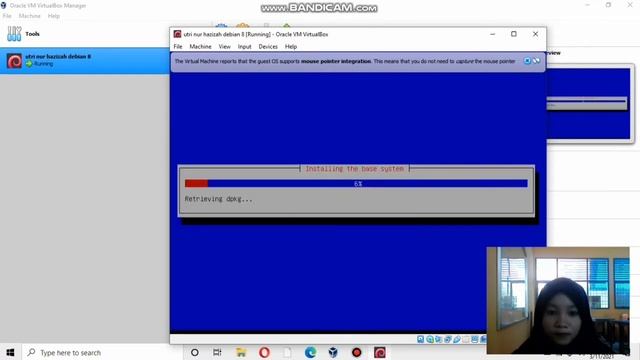Click the 'Retrieving dpkg...' status text

tap(218, 199)
